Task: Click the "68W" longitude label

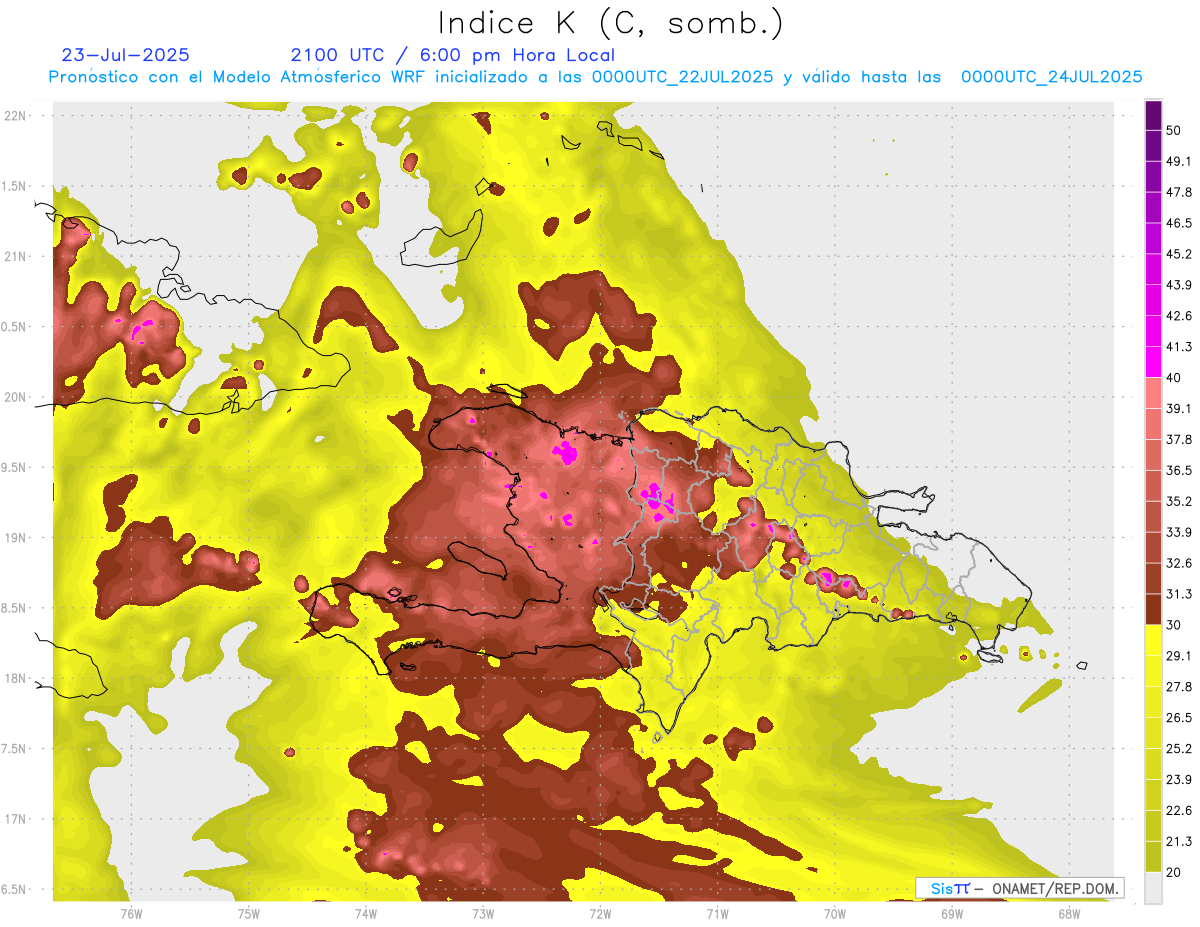Action: pos(1068,913)
